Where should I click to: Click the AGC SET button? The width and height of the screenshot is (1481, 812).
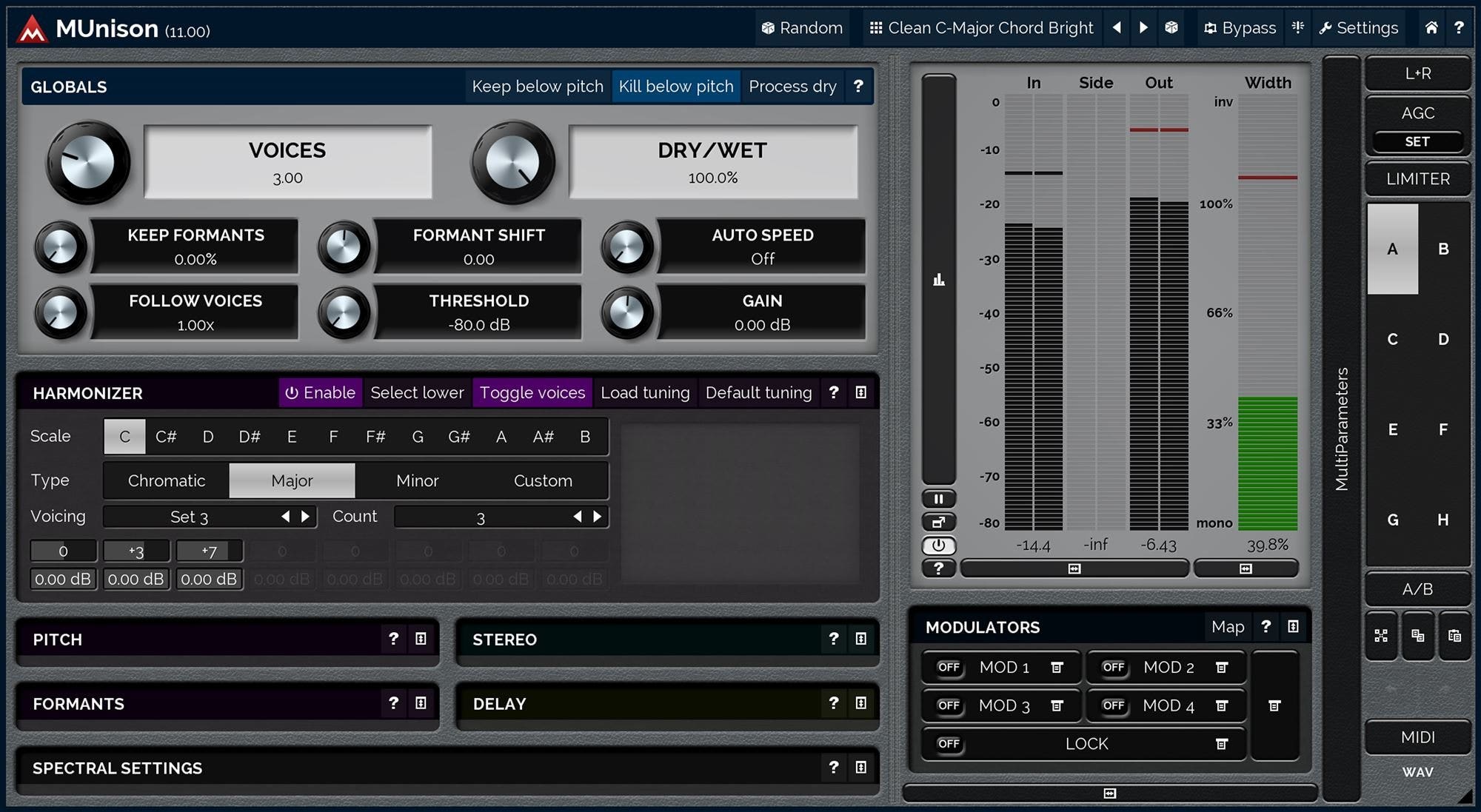coord(1417,142)
